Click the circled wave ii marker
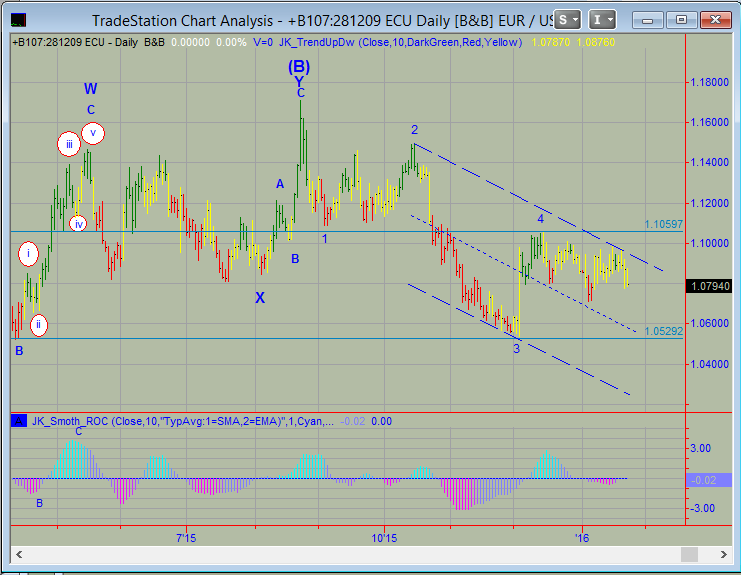 (38, 324)
